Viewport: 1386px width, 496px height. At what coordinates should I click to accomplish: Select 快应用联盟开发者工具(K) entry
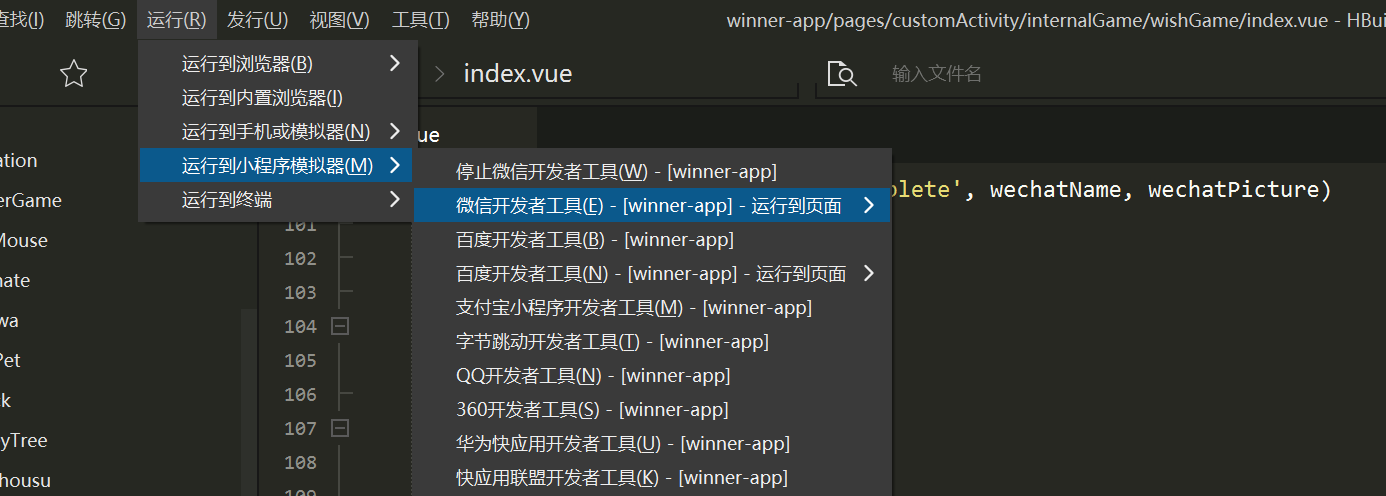pos(651,478)
